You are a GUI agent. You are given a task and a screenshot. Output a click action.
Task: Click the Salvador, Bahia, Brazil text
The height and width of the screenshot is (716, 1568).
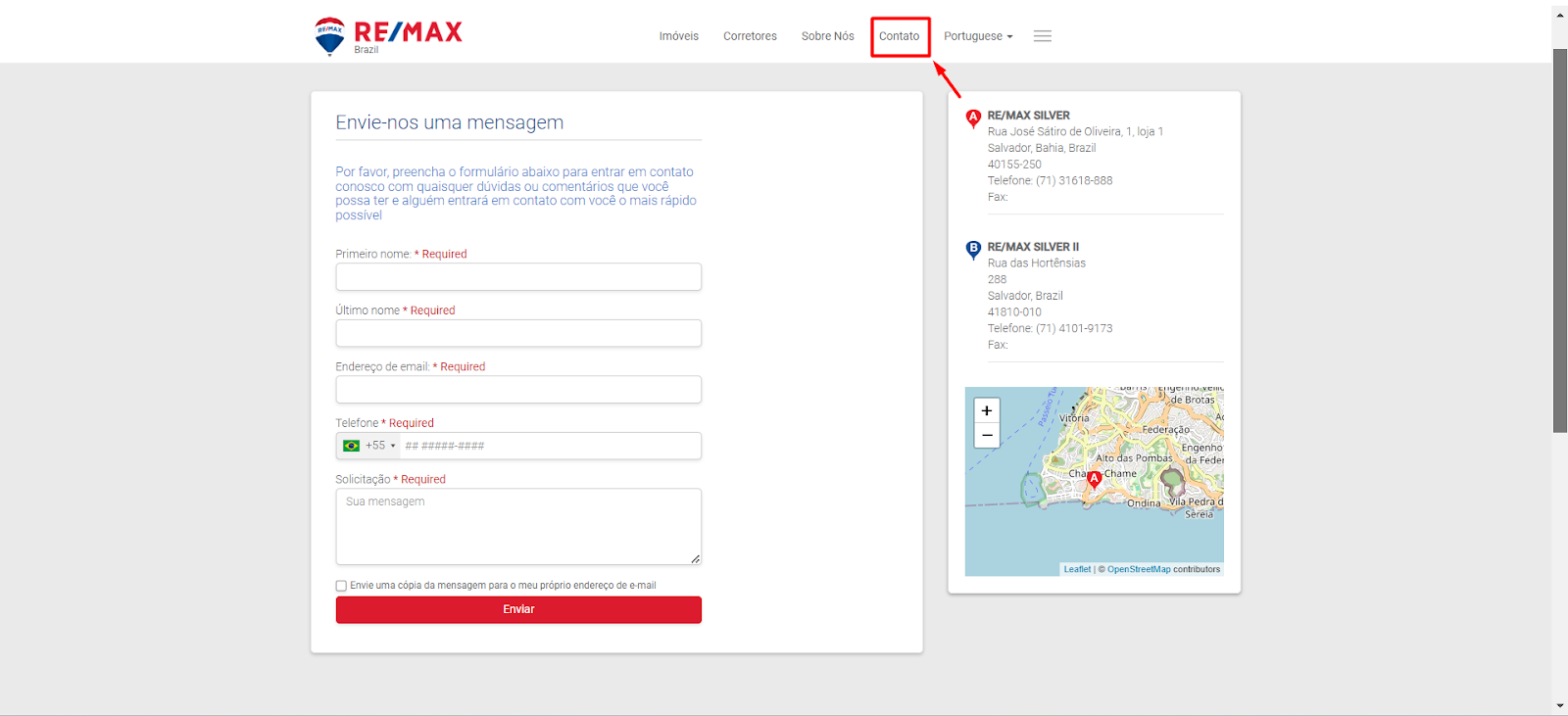tap(1042, 148)
